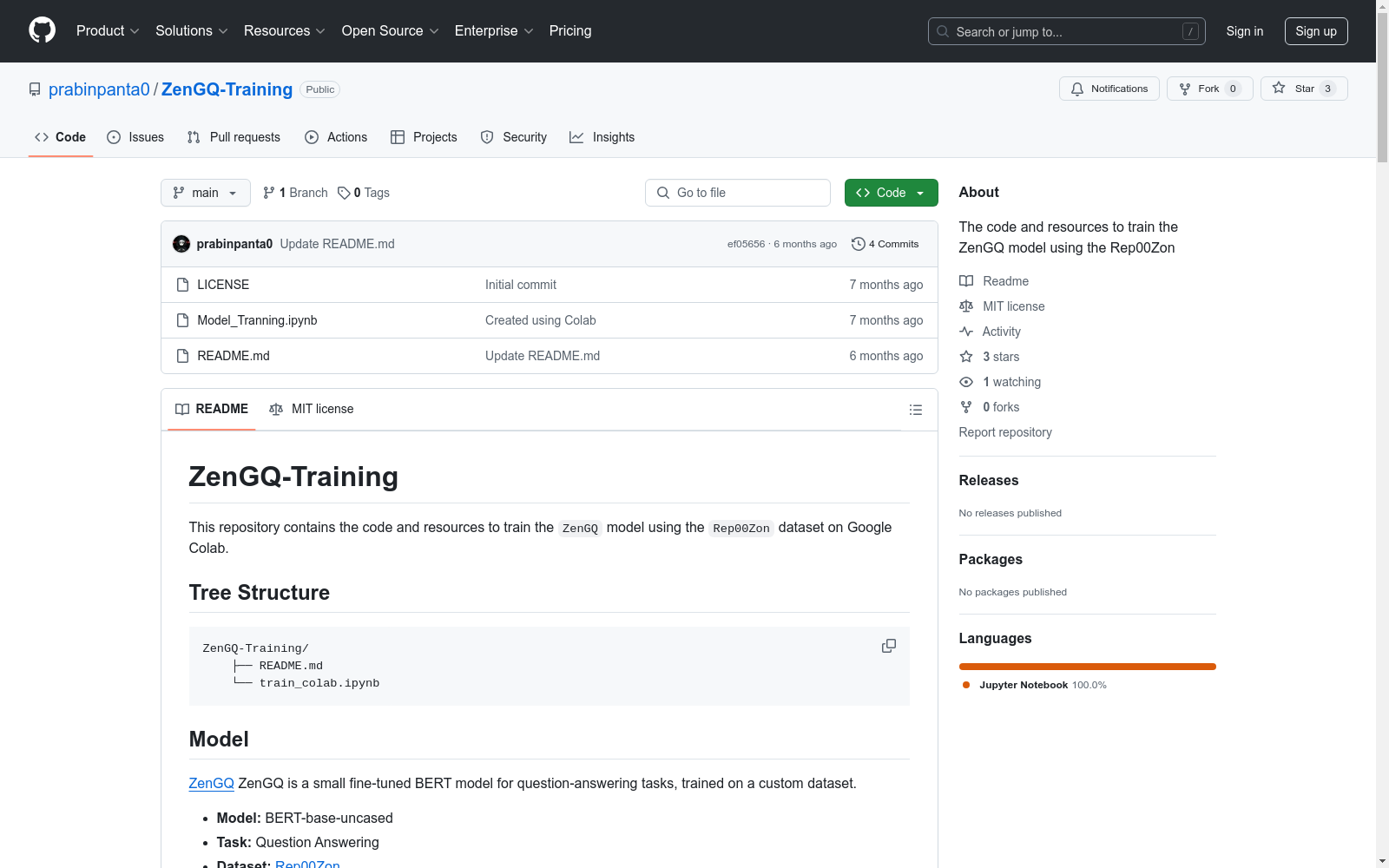This screenshot has height=868, width=1389.
Task: Click the Jupyter Notebook language label
Action: tap(1024, 685)
